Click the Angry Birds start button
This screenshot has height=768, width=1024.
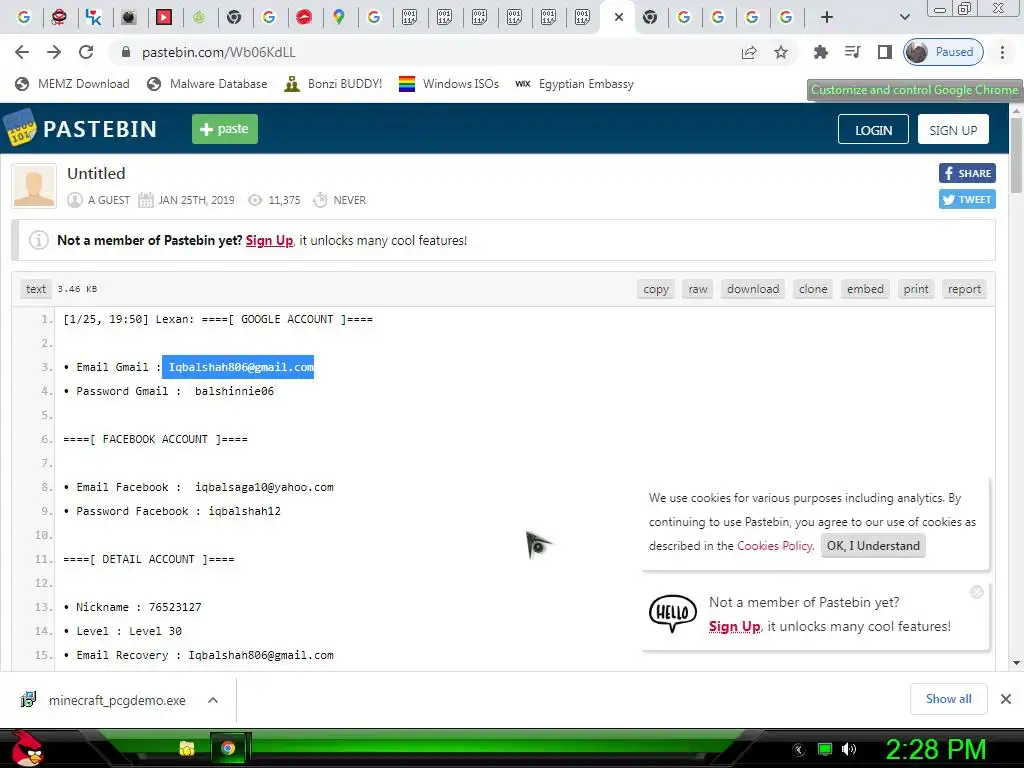[x=29, y=748]
